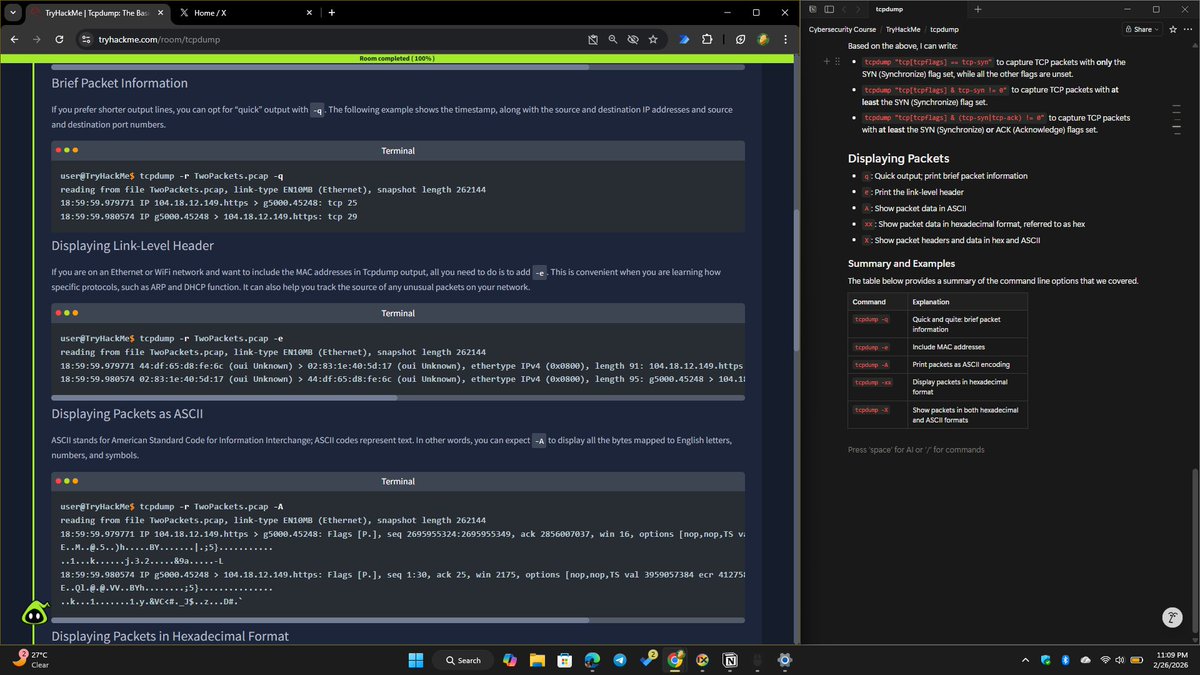Open Notion workspace icon at top left
The width and height of the screenshot is (1200, 675).
815,9
